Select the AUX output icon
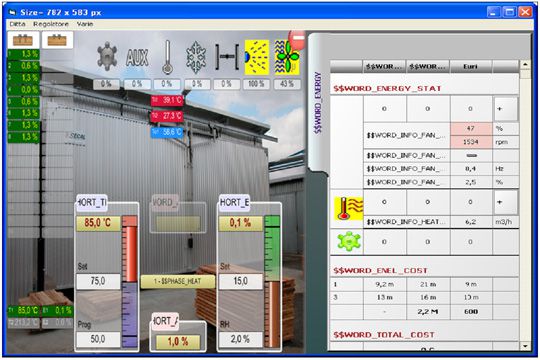The height and width of the screenshot is (360, 540). pos(137,57)
